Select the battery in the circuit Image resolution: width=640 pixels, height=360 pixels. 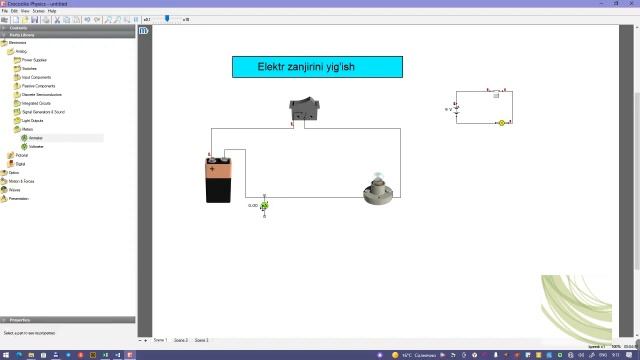coord(218,180)
